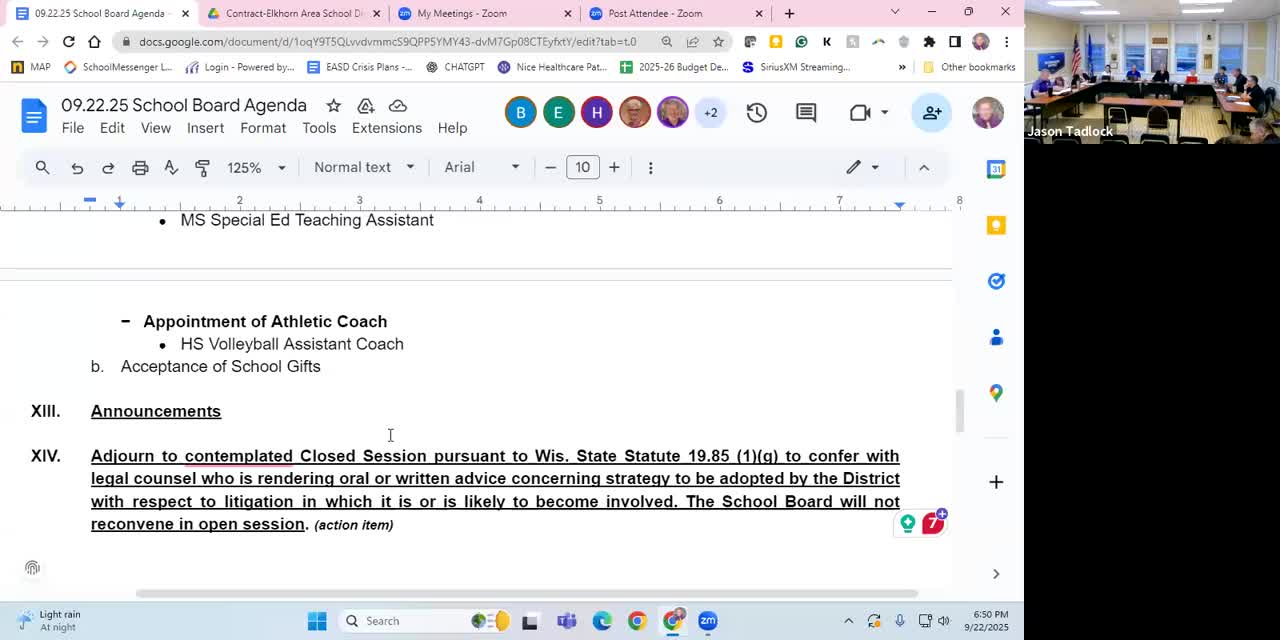Open Google Docs home via the blue document icon
1280x640 pixels.
click(34, 116)
